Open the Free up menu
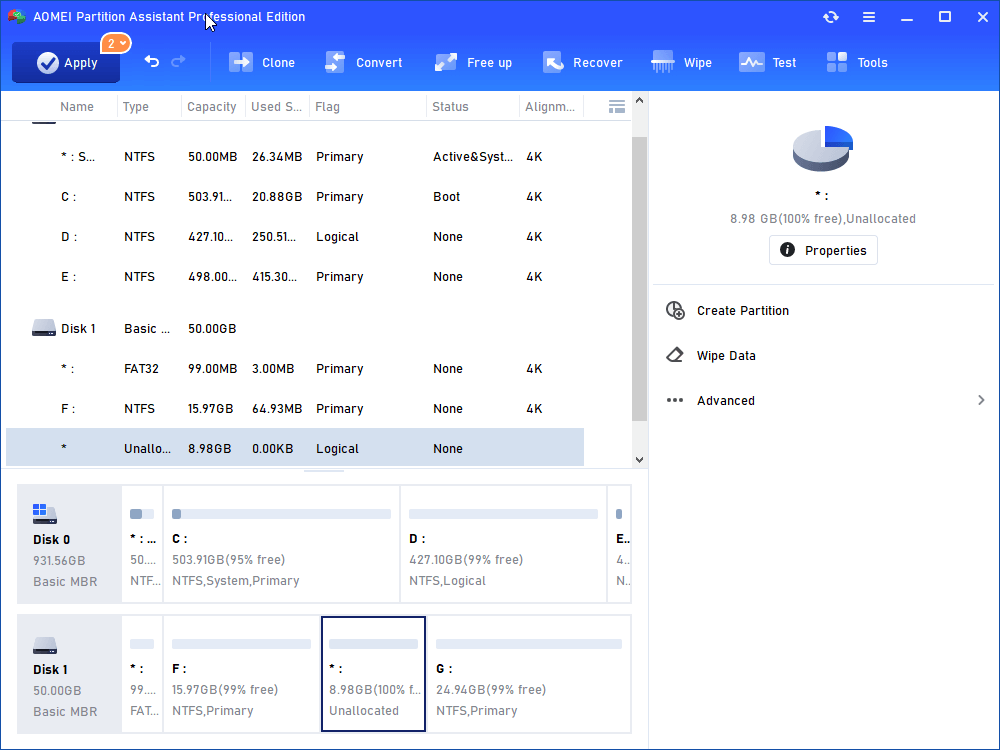Viewport: 1000px width, 750px height. (473, 62)
